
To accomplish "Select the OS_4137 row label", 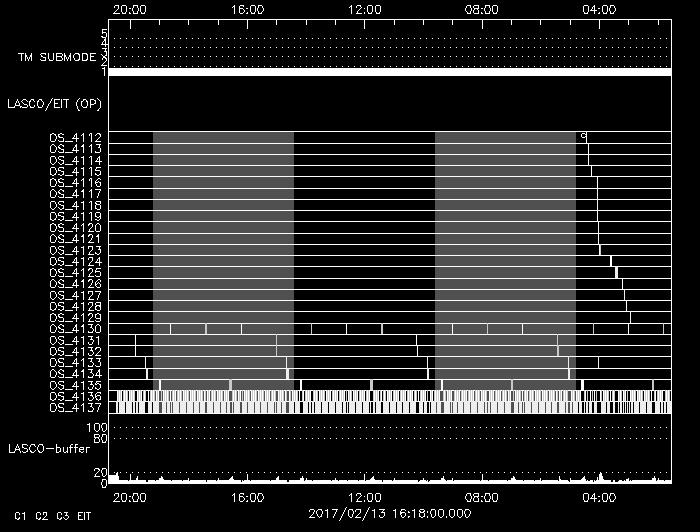I will click(x=75, y=408).
